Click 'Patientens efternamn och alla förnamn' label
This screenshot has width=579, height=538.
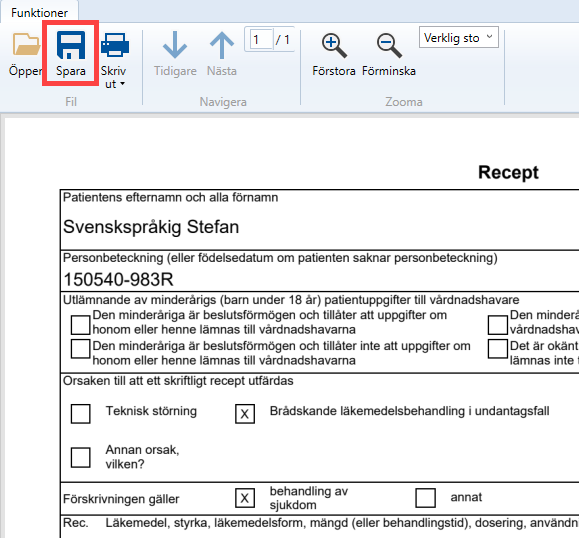(x=171, y=198)
